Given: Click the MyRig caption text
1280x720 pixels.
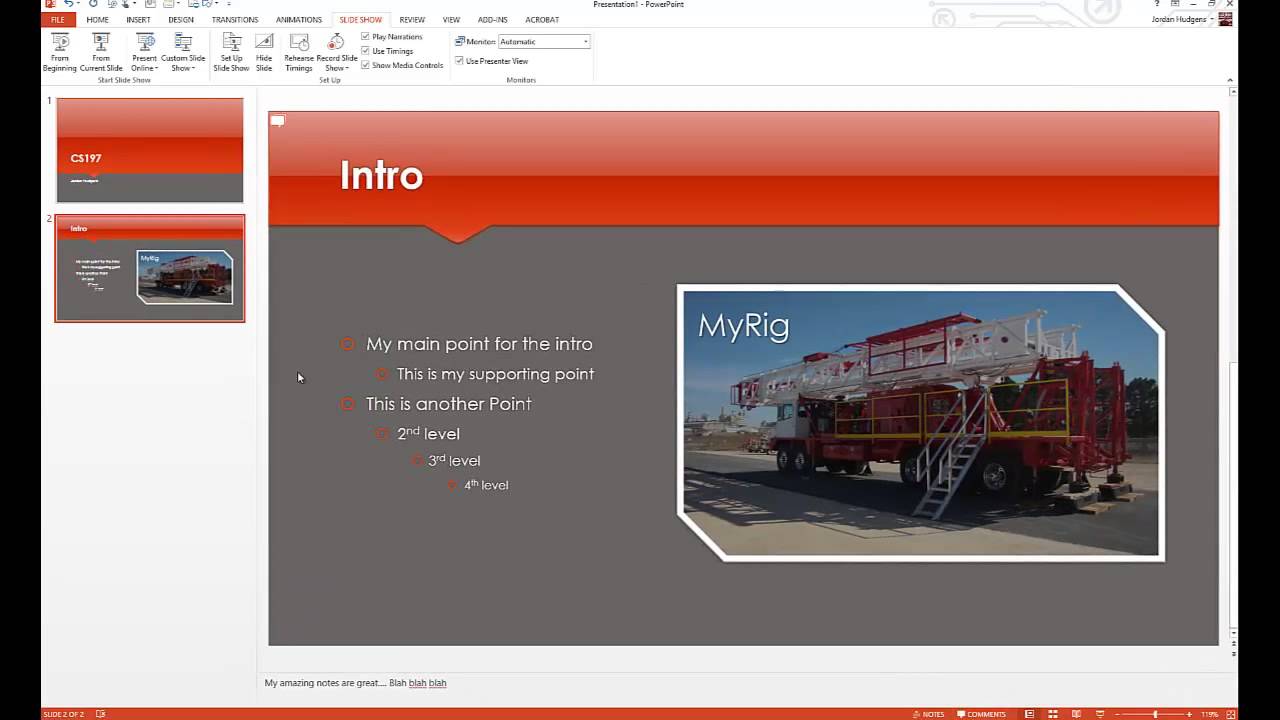Looking at the screenshot, I should 743,326.
